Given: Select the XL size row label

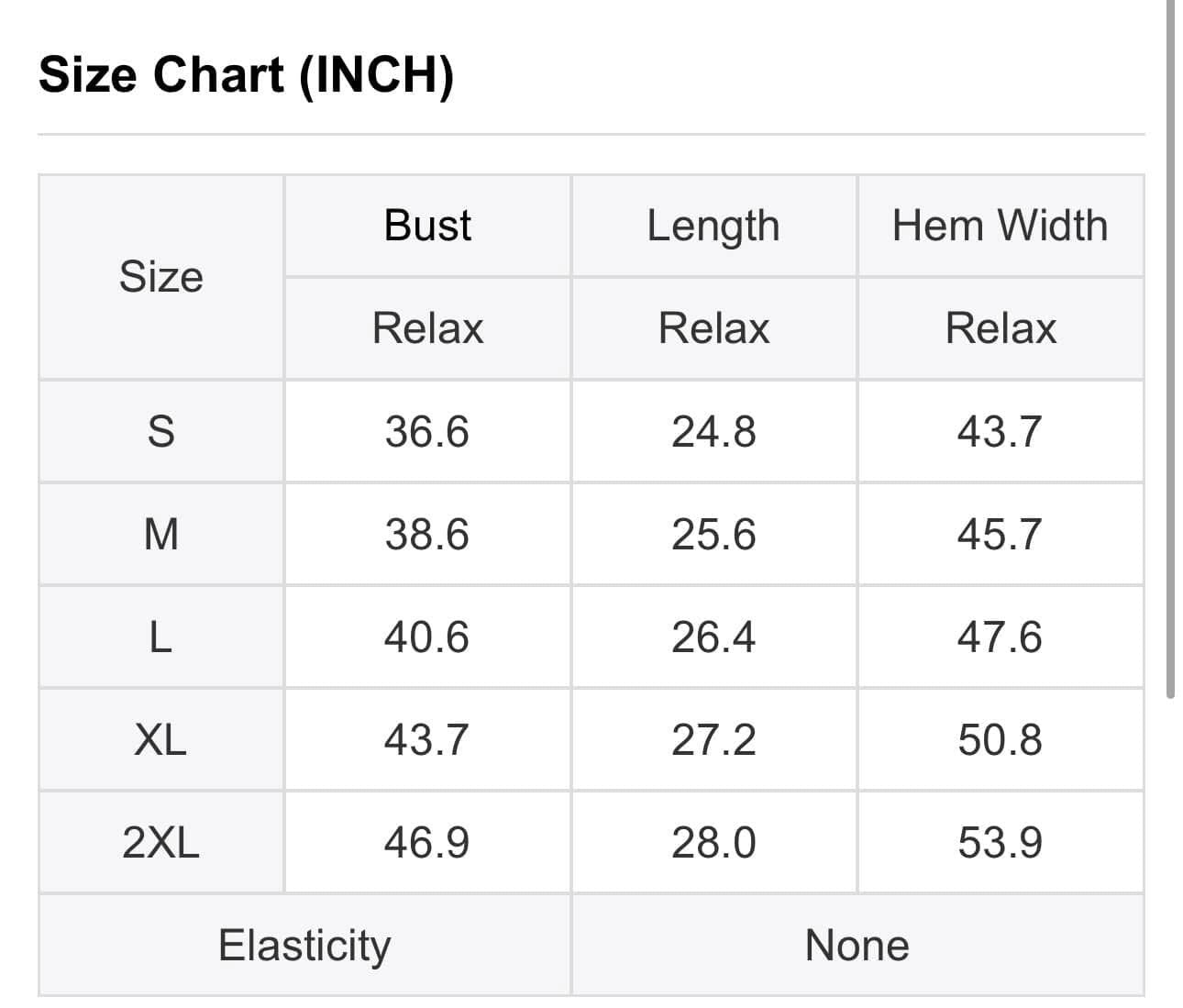Looking at the screenshot, I should (x=161, y=739).
